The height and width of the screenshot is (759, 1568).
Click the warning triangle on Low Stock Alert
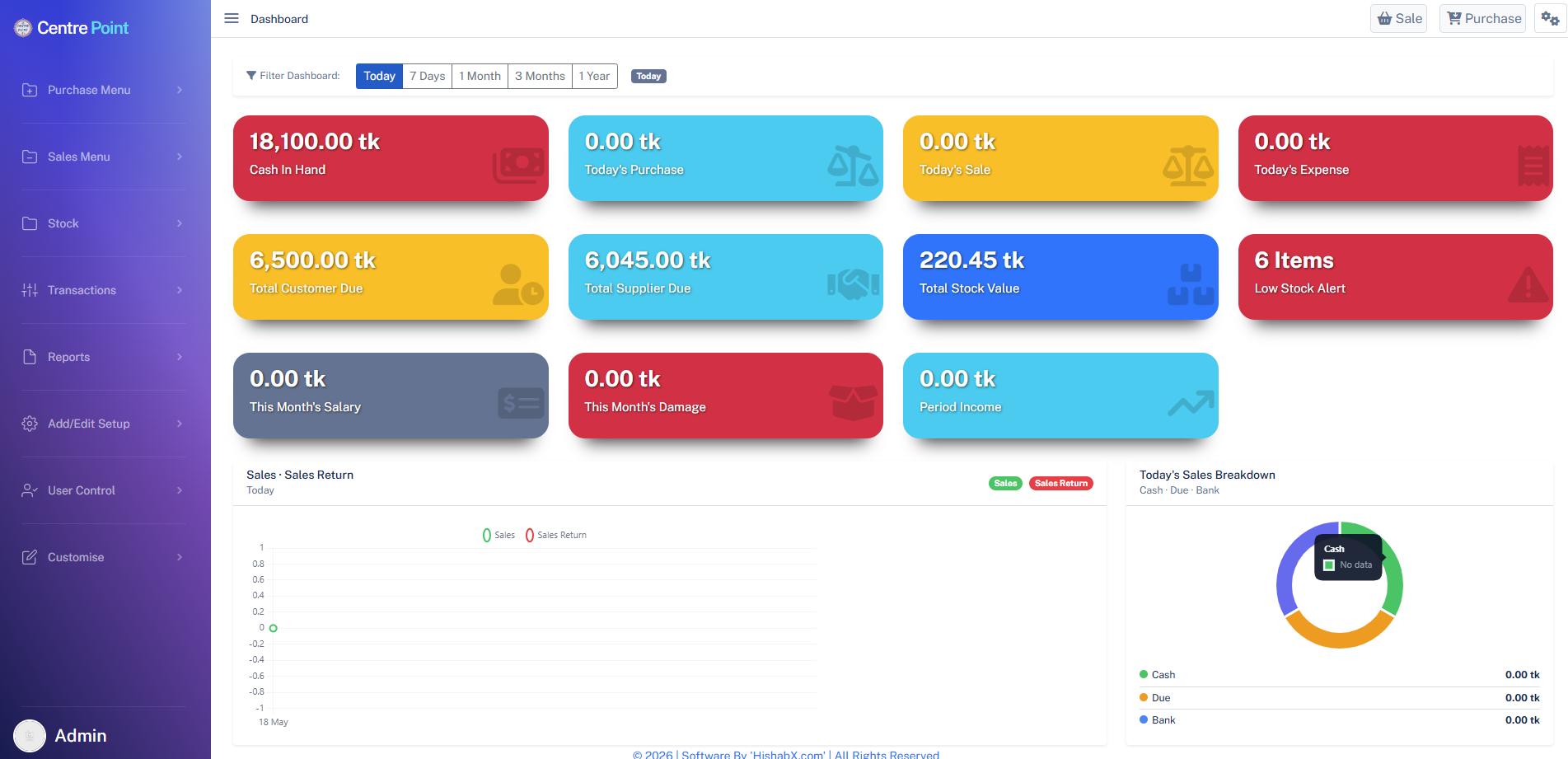point(1528,284)
